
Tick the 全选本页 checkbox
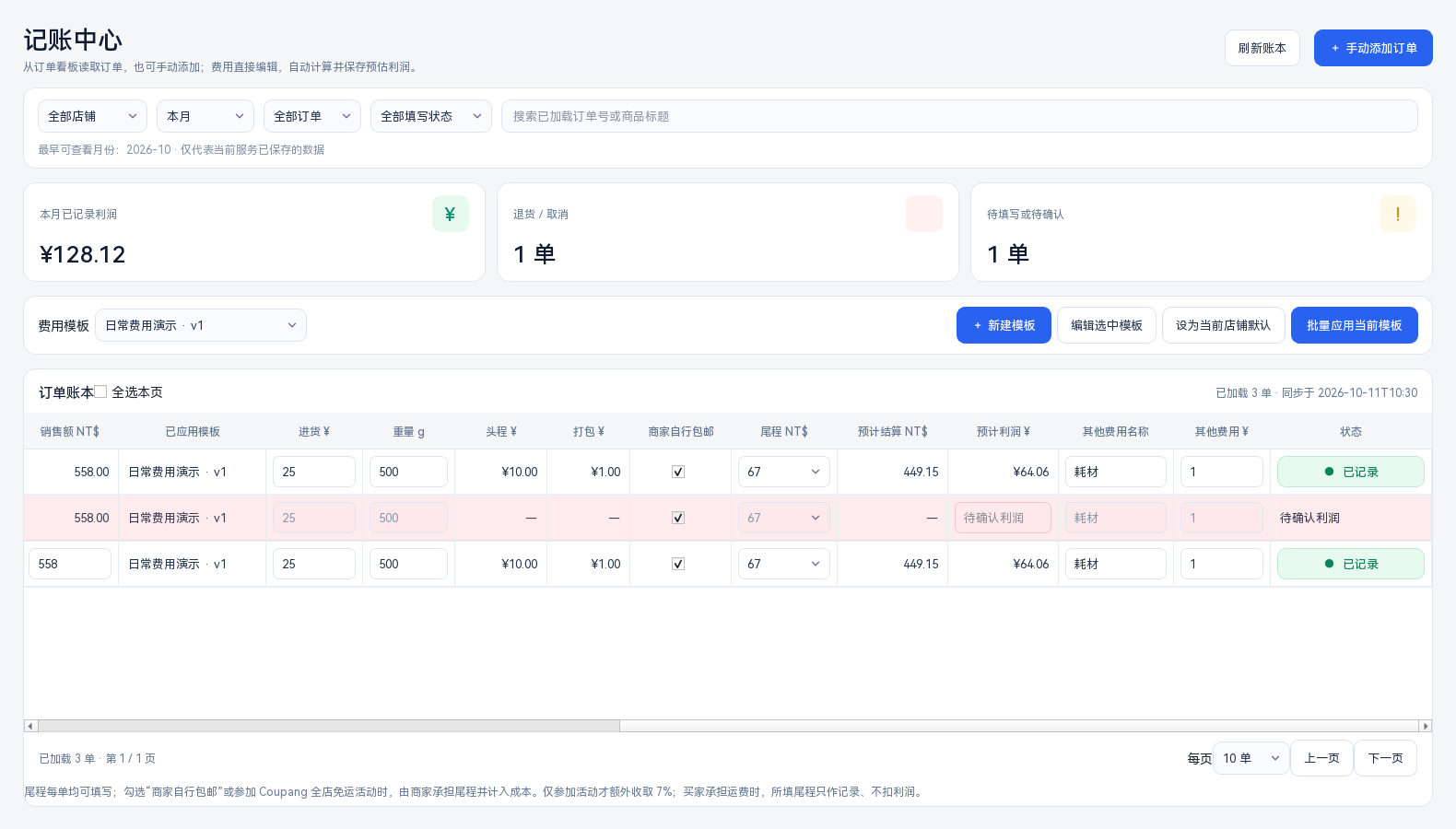click(100, 391)
